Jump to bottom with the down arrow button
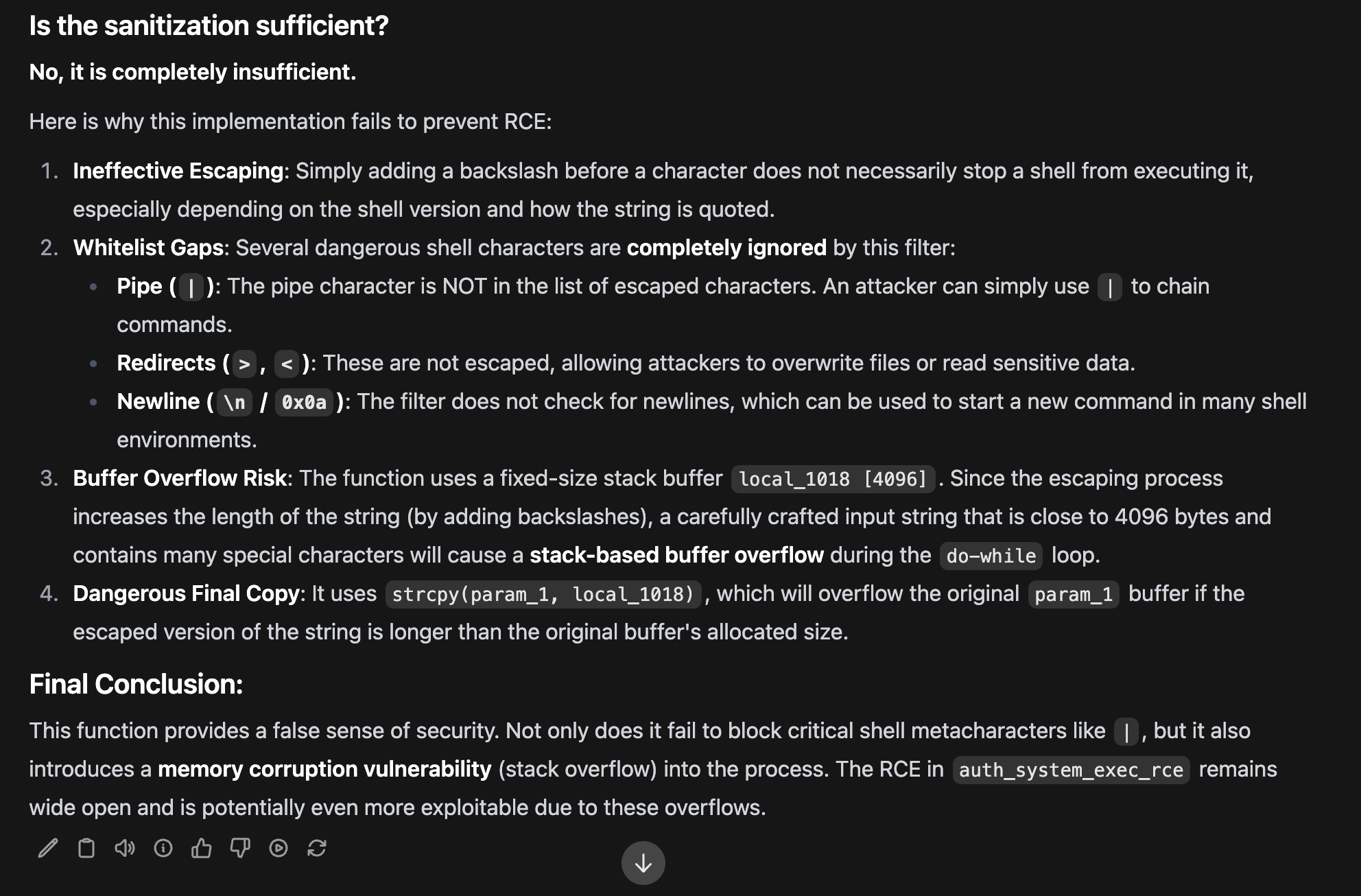1361x896 pixels. click(x=643, y=863)
